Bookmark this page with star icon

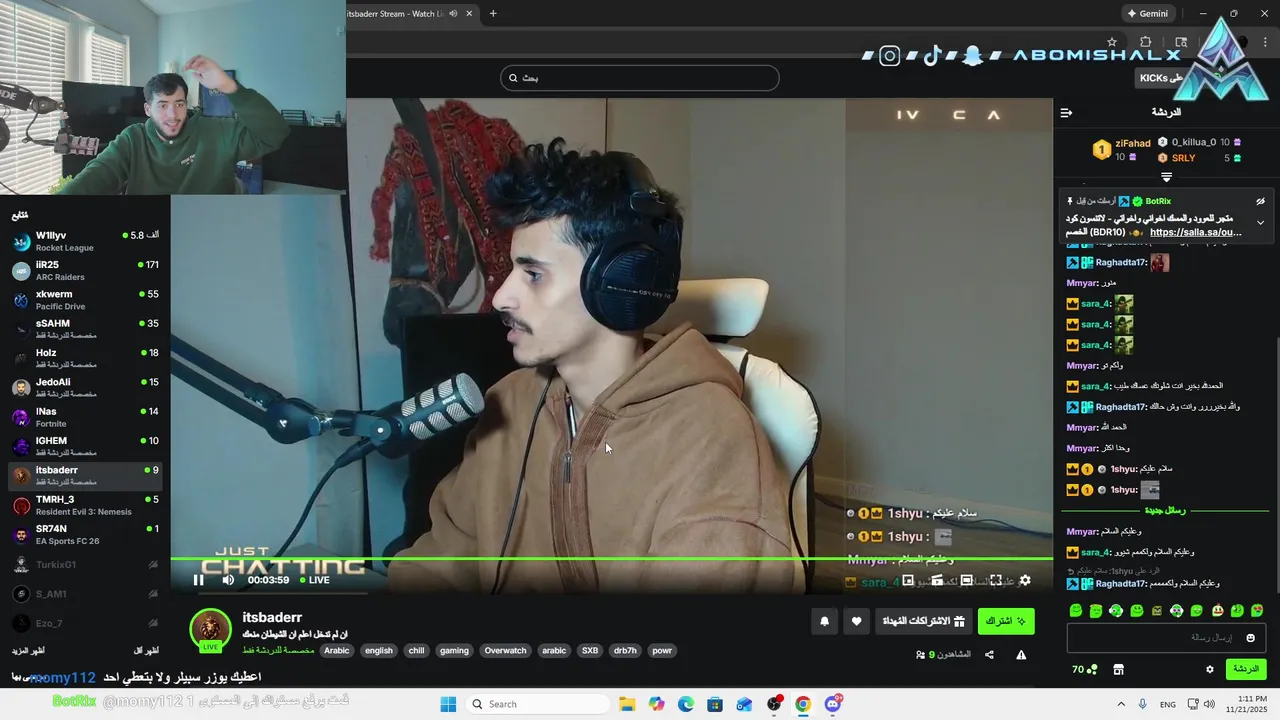coord(1111,42)
